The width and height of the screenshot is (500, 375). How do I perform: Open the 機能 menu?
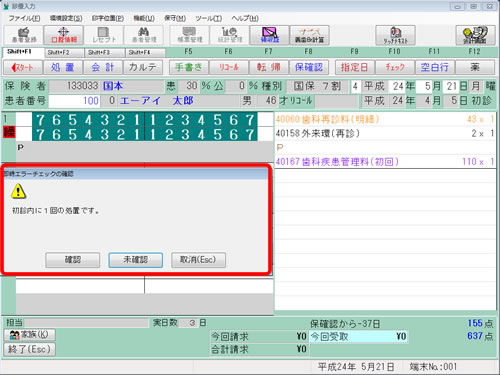[144, 18]
